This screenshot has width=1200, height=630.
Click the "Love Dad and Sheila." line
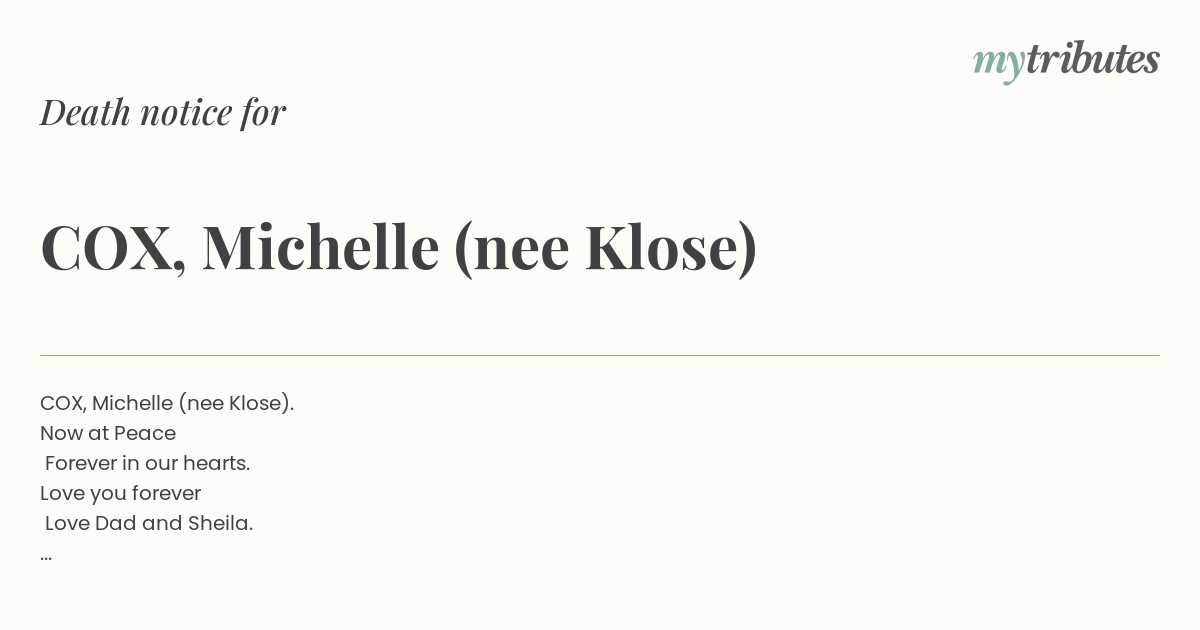(x=149, y=523)
